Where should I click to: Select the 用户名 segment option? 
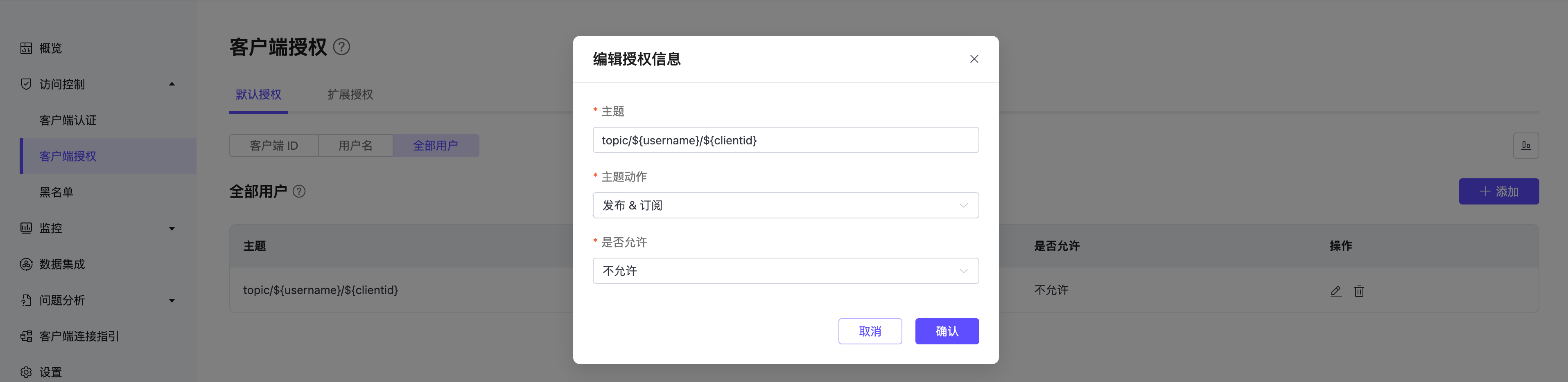[355, 146]
